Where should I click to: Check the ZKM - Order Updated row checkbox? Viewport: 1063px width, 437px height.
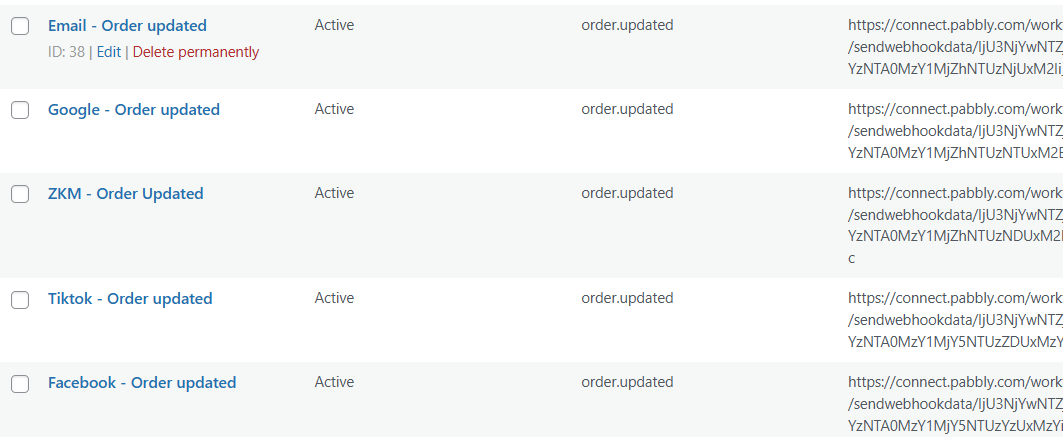(20, 195)
